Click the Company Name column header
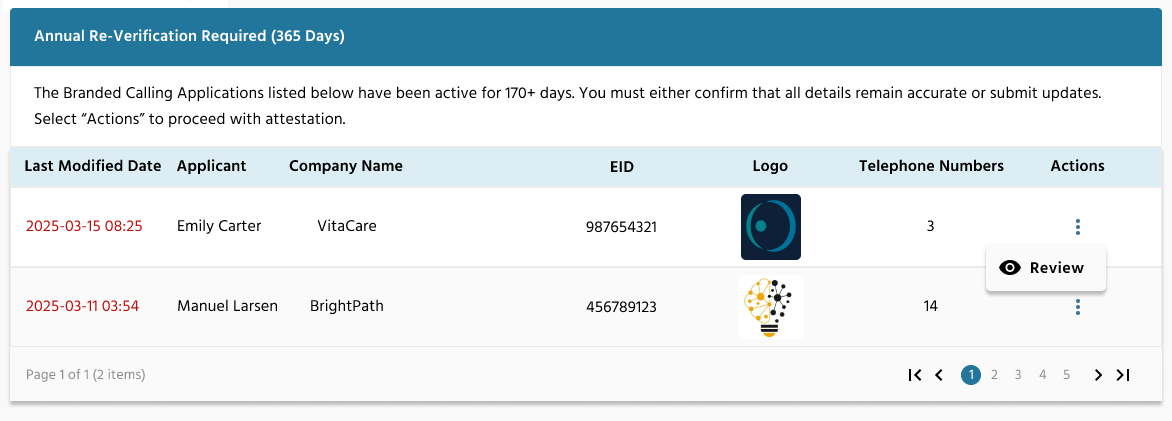 (346, 166)
